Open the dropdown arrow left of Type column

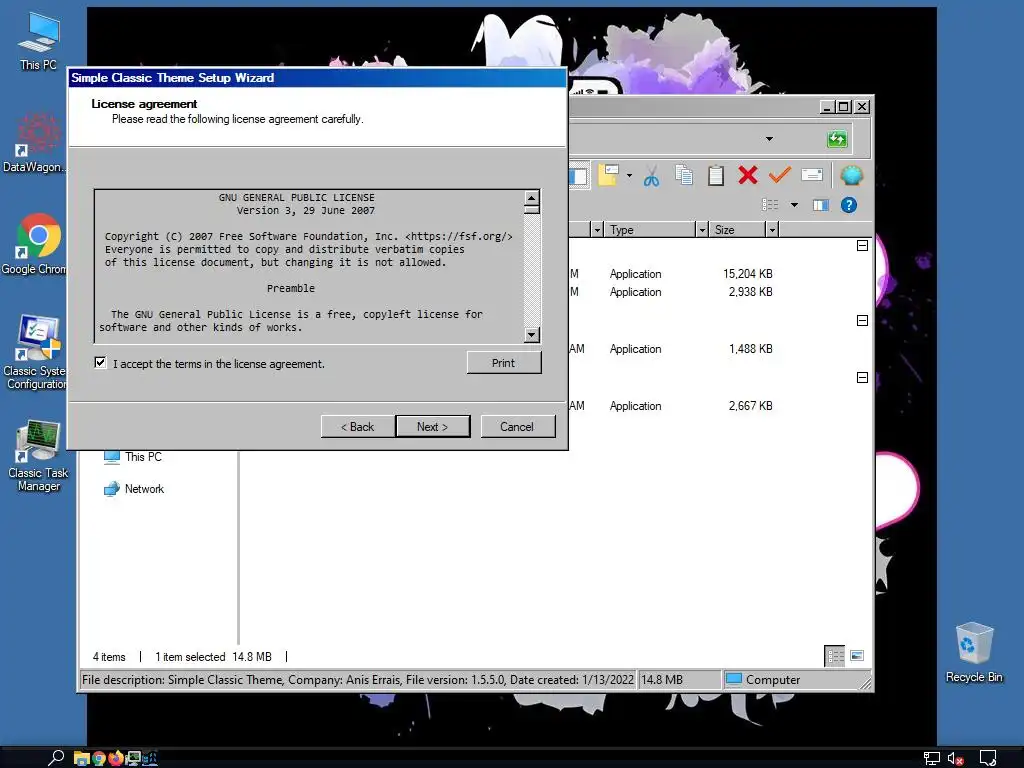(x=597, y=230)
